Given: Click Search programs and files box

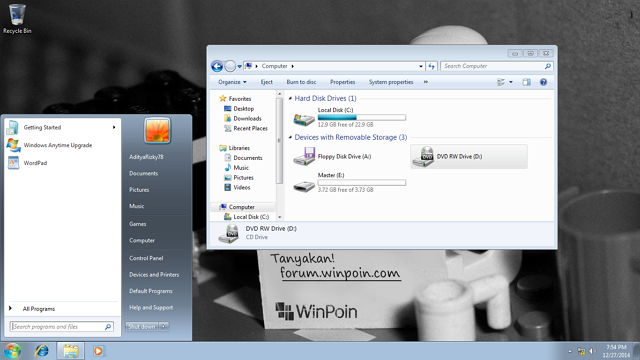Looking at the screenshot, I should point(61,327).
